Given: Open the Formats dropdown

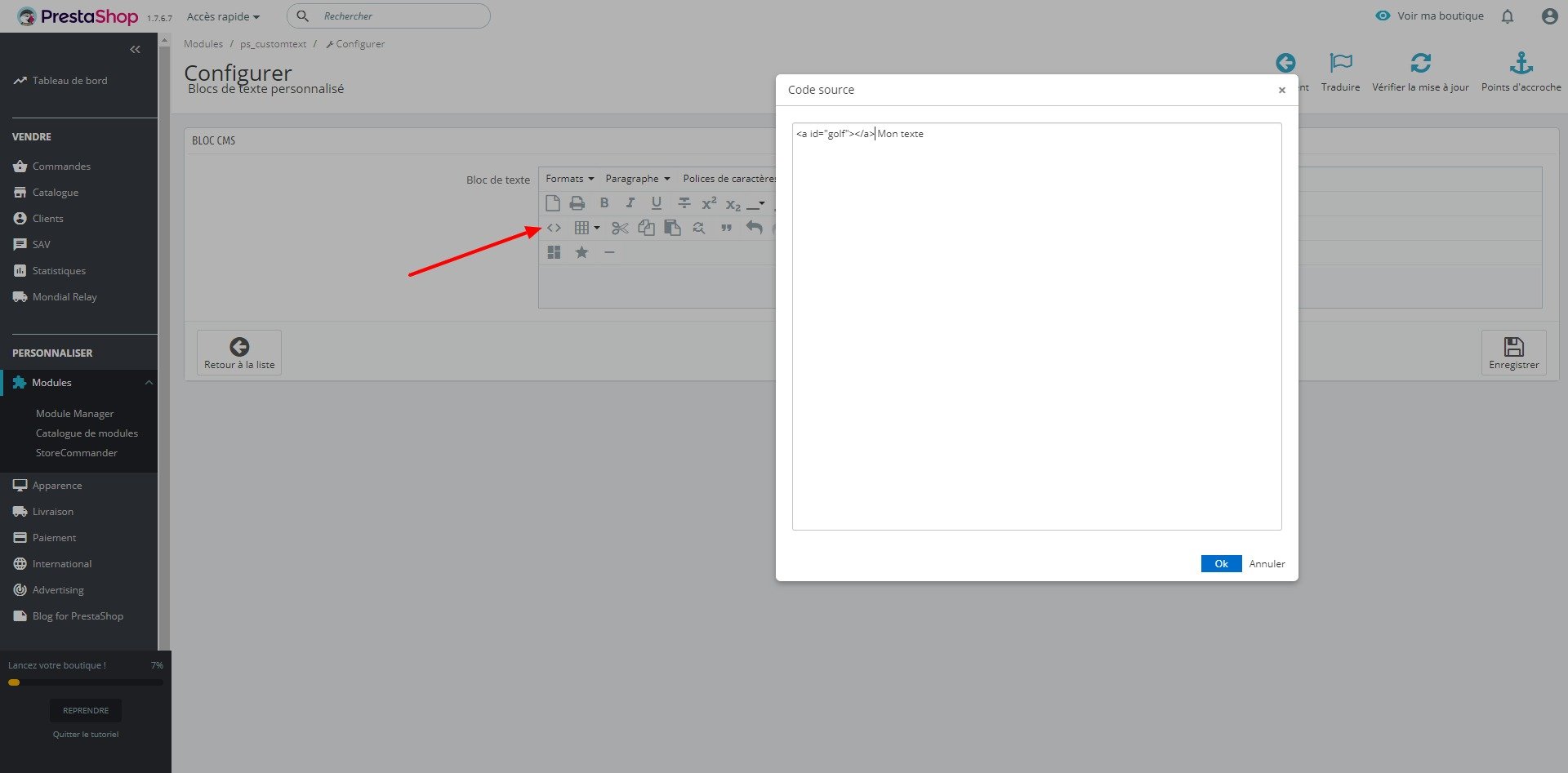Looking at the screenshot, I should click(x=569, y=179).
